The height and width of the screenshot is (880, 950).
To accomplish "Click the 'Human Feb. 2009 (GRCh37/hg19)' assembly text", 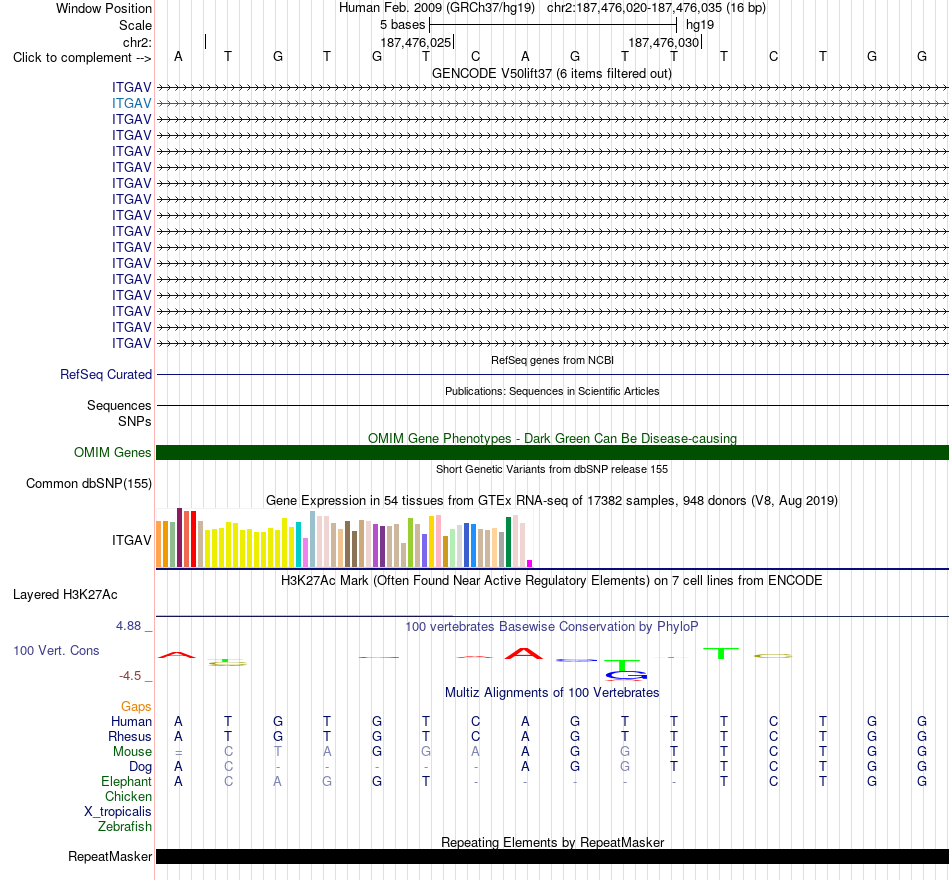I will click(x=437, y=8).
